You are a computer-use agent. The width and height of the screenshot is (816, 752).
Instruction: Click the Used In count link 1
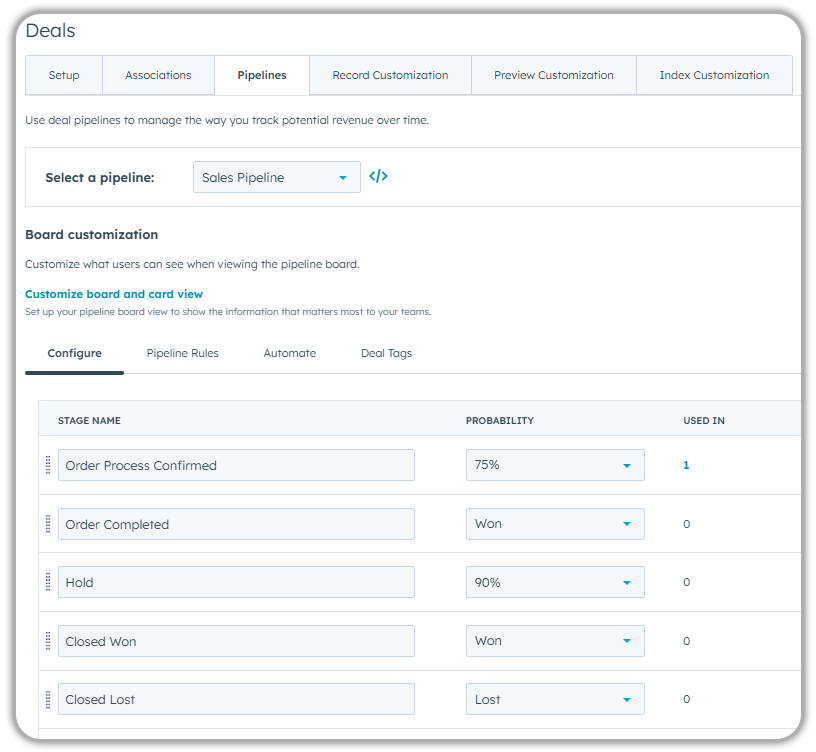point(686,465)
